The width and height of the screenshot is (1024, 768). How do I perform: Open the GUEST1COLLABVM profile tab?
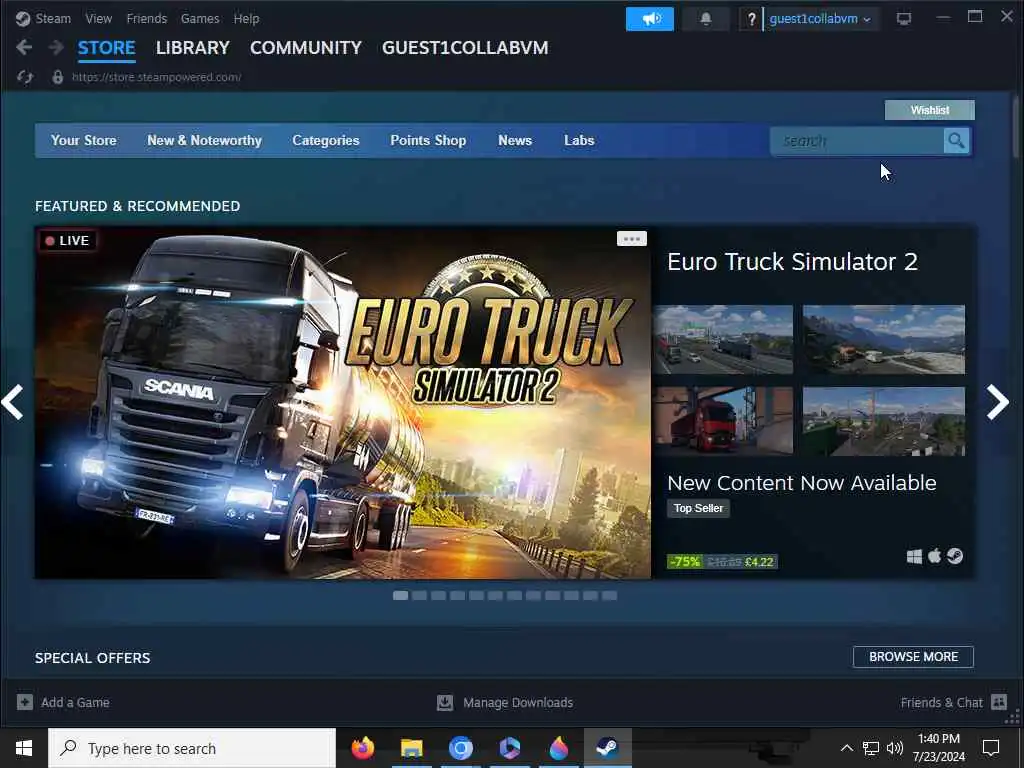[465, 48]
